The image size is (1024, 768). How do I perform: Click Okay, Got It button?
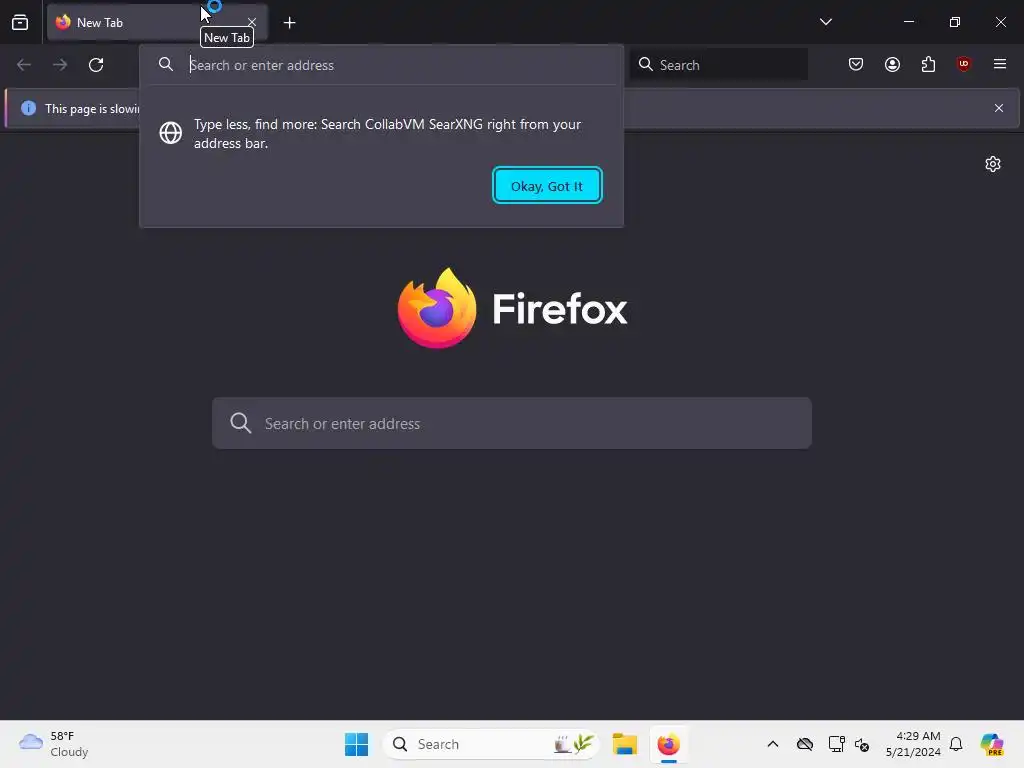(547, 186)
